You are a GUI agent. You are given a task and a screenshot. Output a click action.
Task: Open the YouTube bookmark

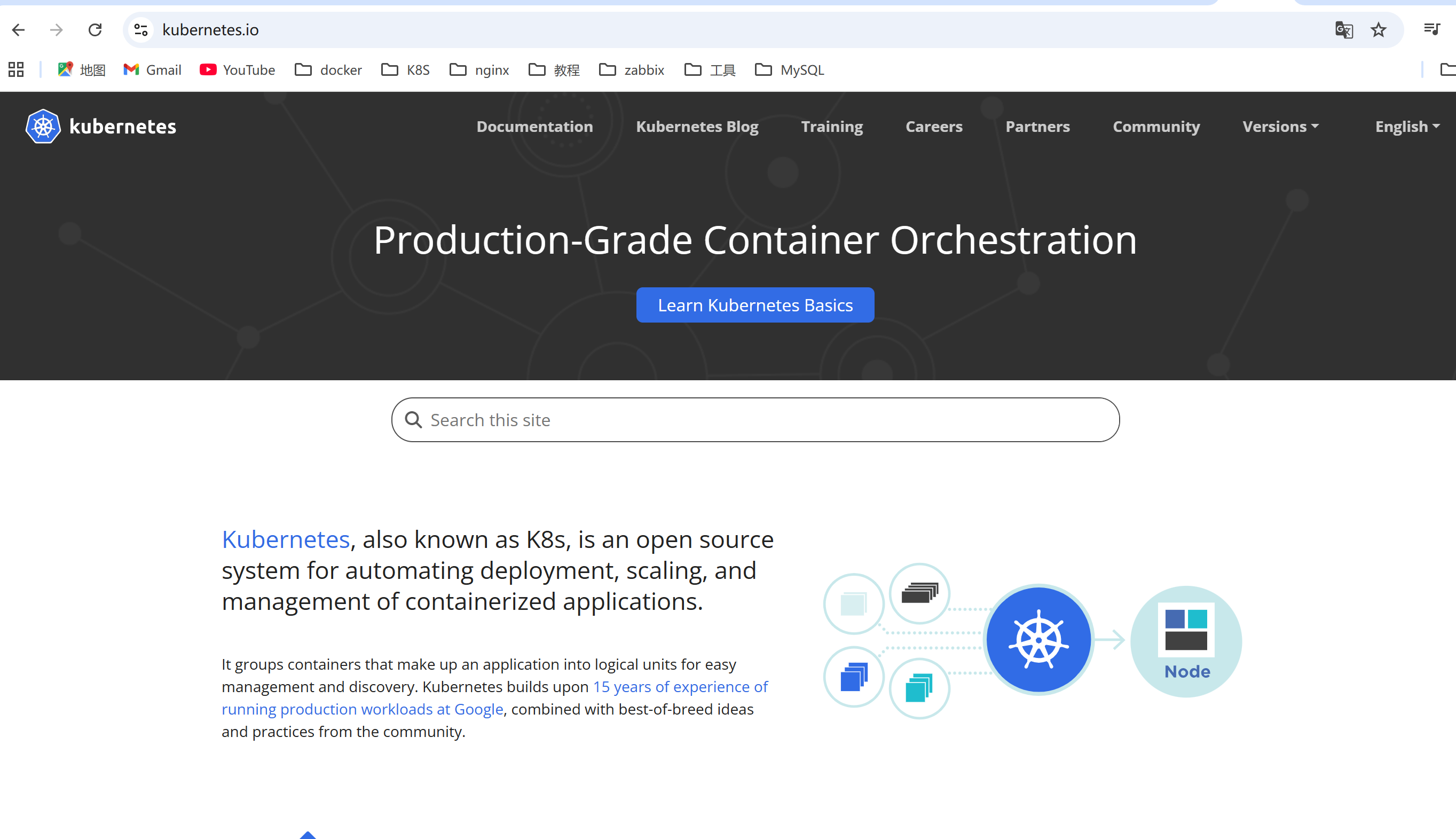237,70
